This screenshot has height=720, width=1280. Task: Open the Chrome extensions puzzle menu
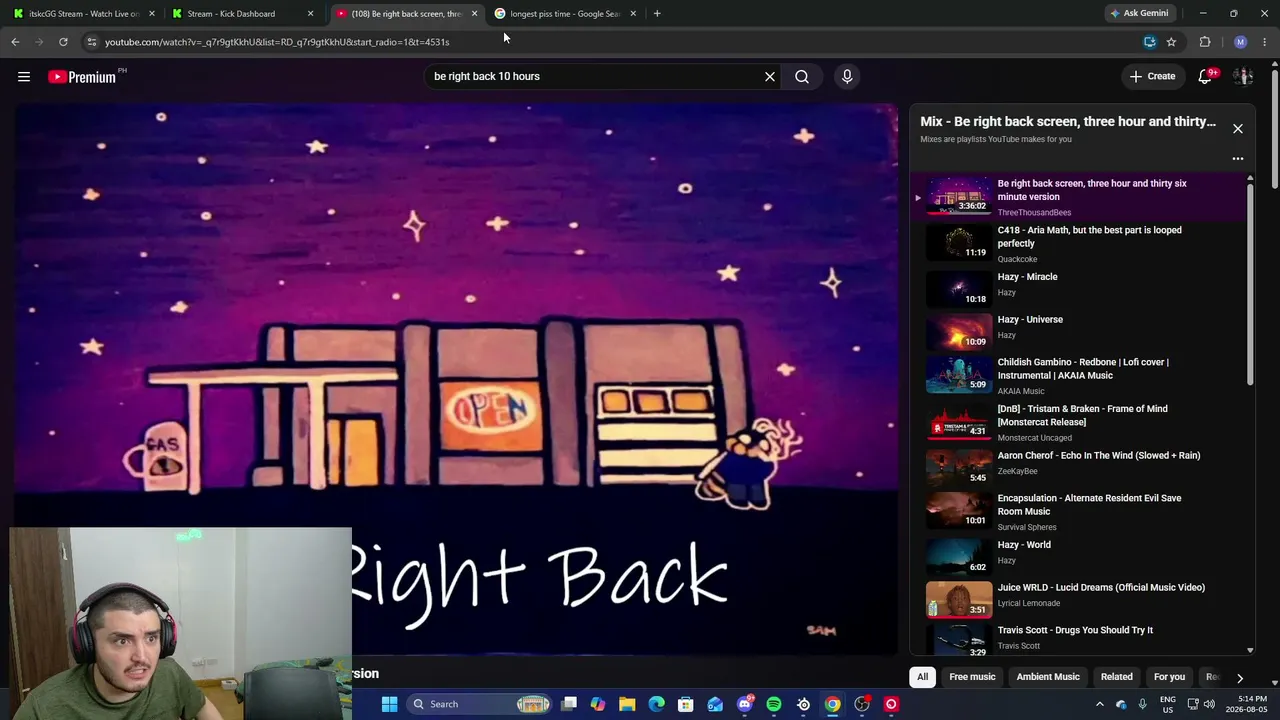[x=1205, y=42]
